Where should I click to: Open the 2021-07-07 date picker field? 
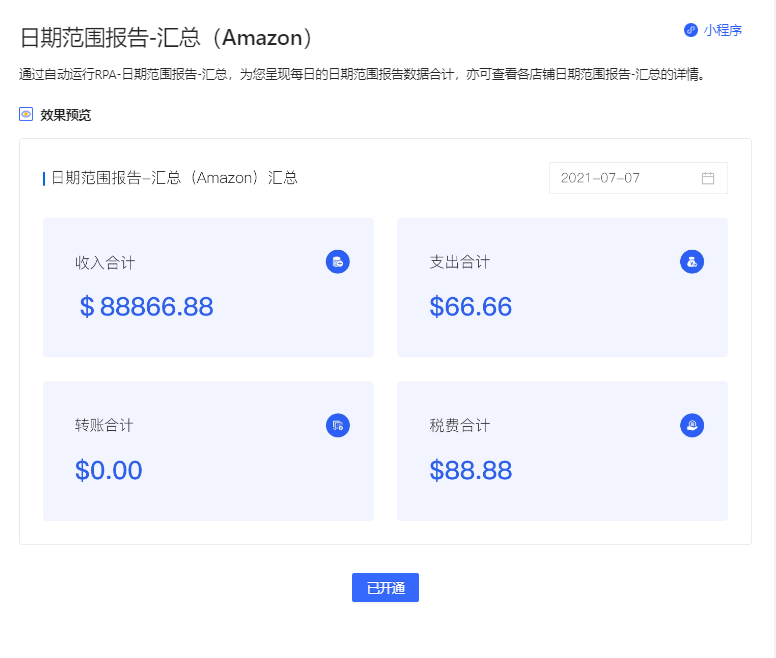(x=638, y=178)
